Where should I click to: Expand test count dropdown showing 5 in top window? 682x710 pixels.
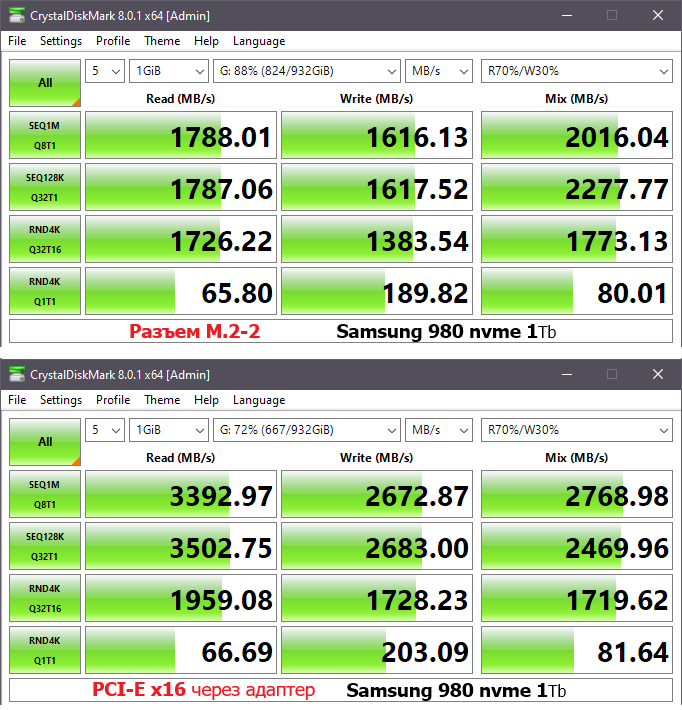[105, 71]
